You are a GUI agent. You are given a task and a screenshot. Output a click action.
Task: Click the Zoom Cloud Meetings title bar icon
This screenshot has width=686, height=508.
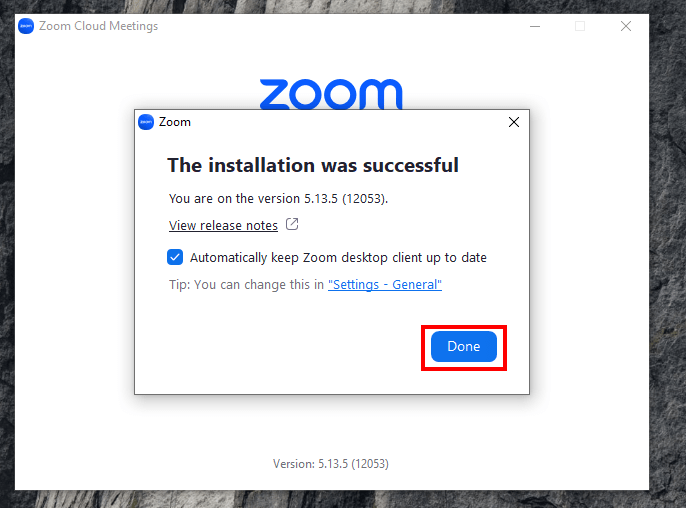pos(26,26)
